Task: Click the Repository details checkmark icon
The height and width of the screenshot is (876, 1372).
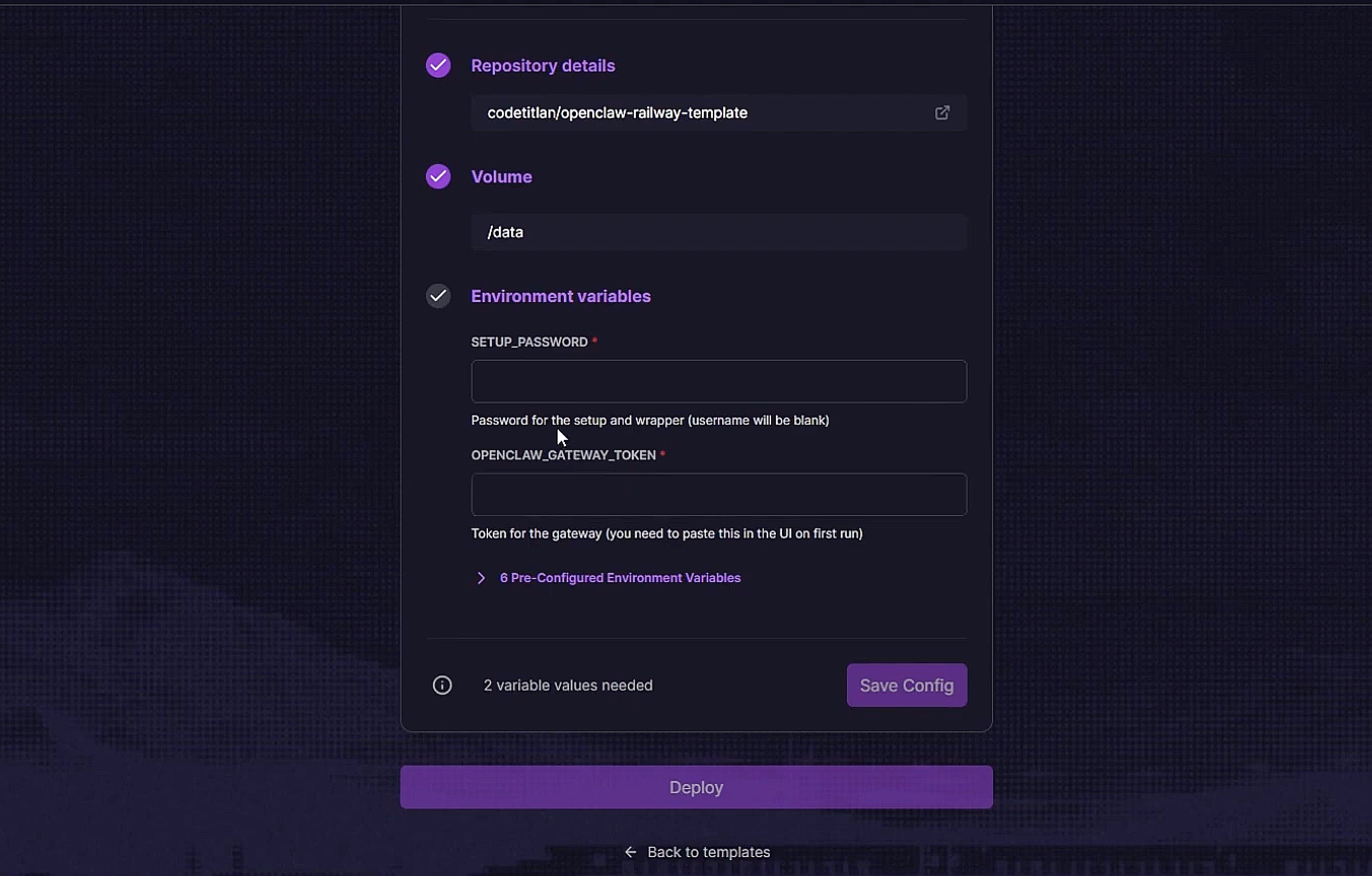Action: click(438, 65)
